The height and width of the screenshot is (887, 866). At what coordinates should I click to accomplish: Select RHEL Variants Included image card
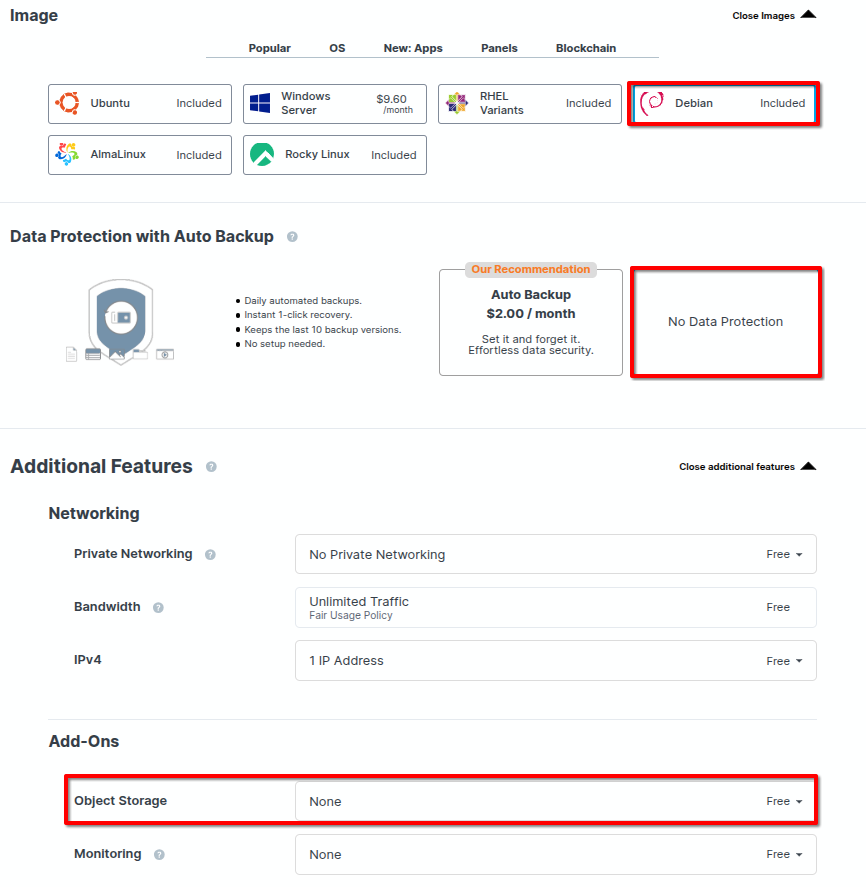click(x=529, y=104)
